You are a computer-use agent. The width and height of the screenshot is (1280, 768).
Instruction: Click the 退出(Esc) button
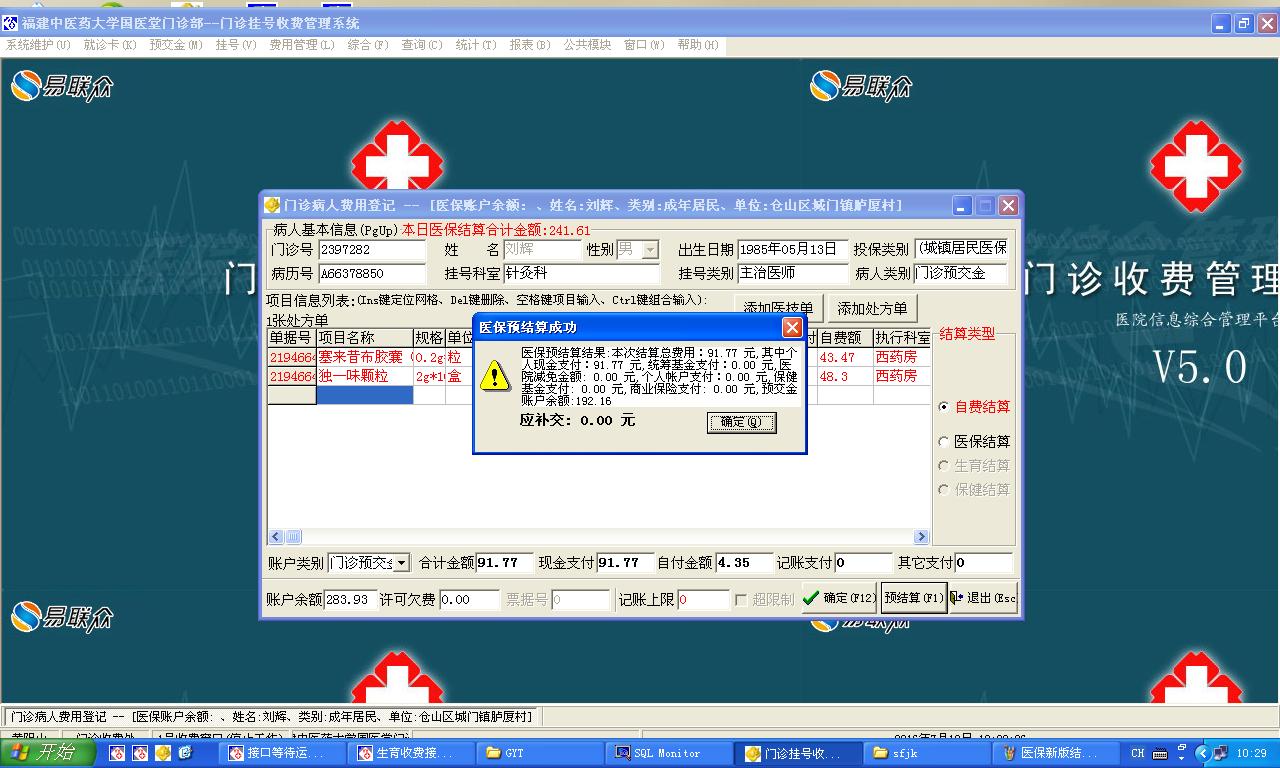(x=983, y=598)
